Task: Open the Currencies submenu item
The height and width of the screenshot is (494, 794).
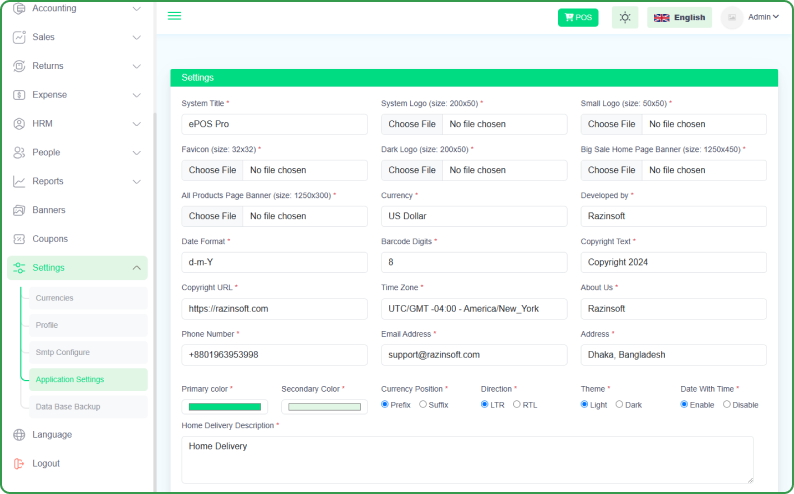Action: point(55,298)
